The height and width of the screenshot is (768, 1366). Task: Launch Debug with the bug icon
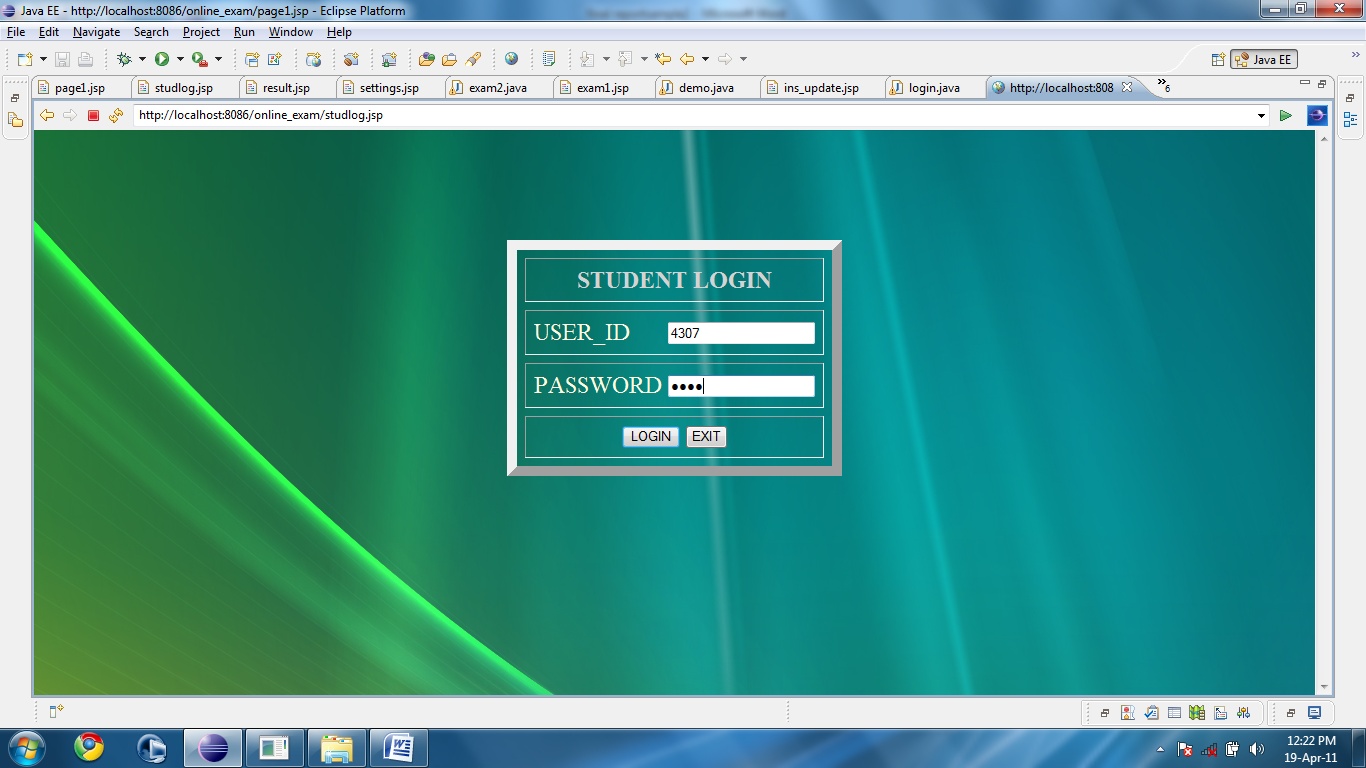click(124, 59)
